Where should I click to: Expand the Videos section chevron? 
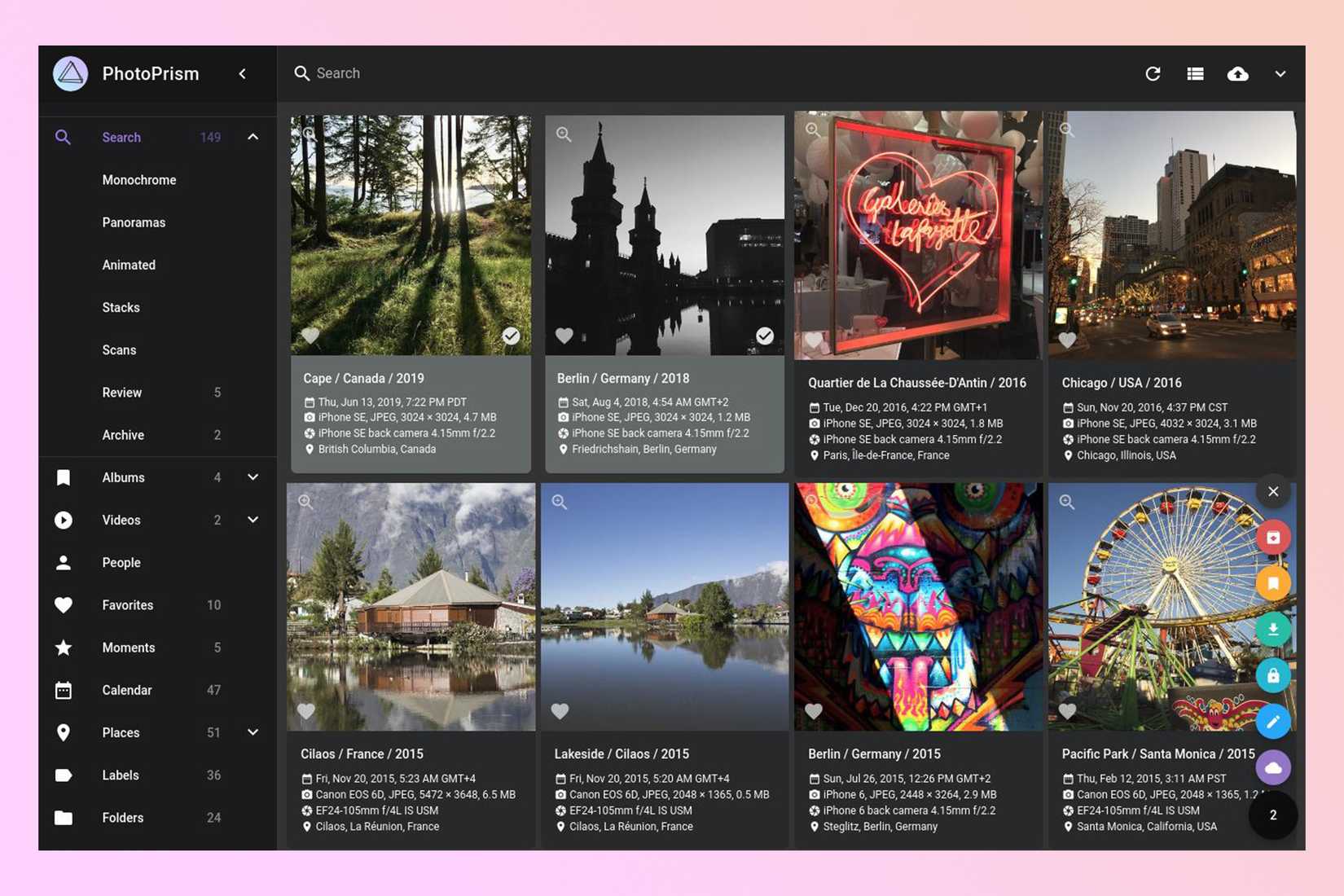[x=253, y=520]
